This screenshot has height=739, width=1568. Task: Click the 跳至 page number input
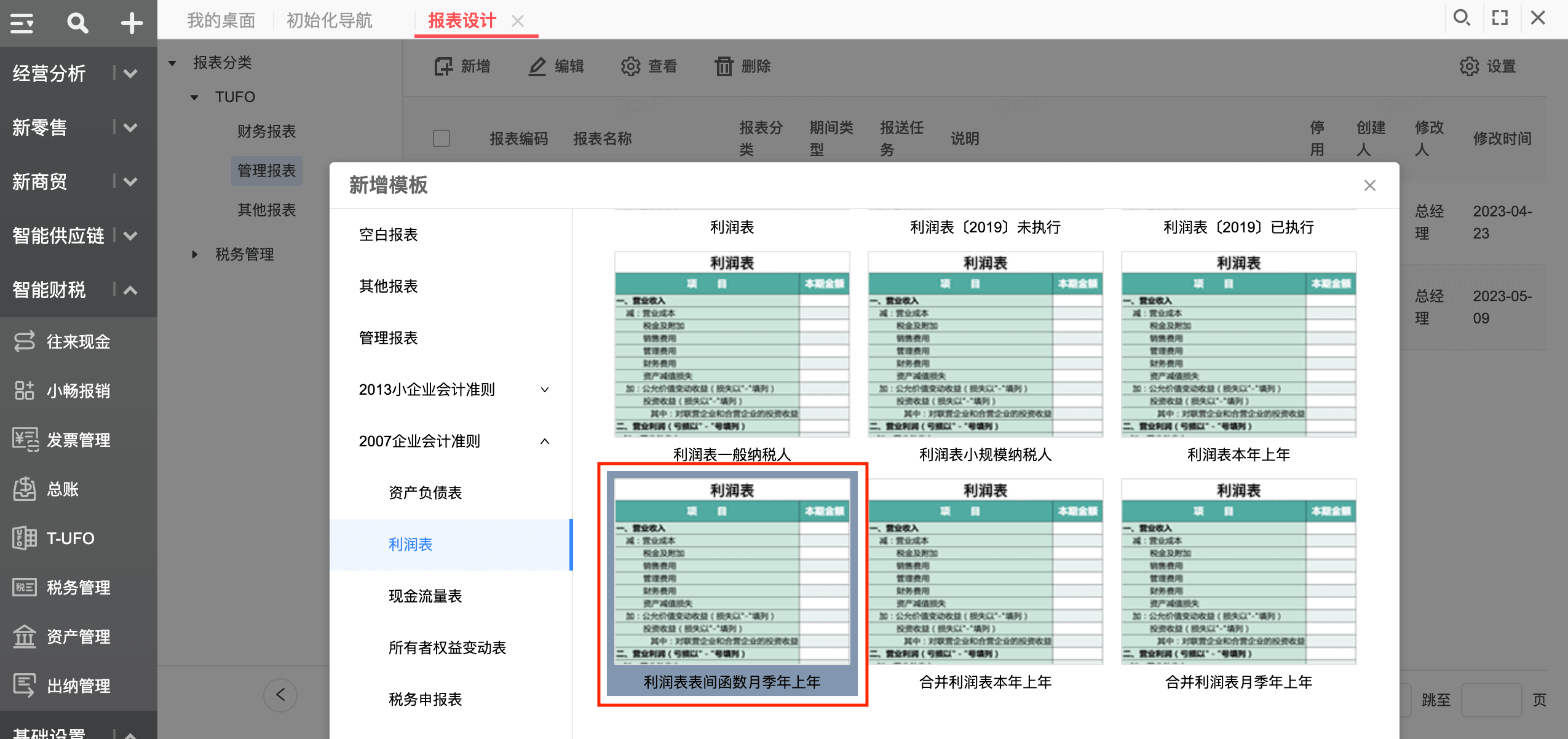(1491, 700)
